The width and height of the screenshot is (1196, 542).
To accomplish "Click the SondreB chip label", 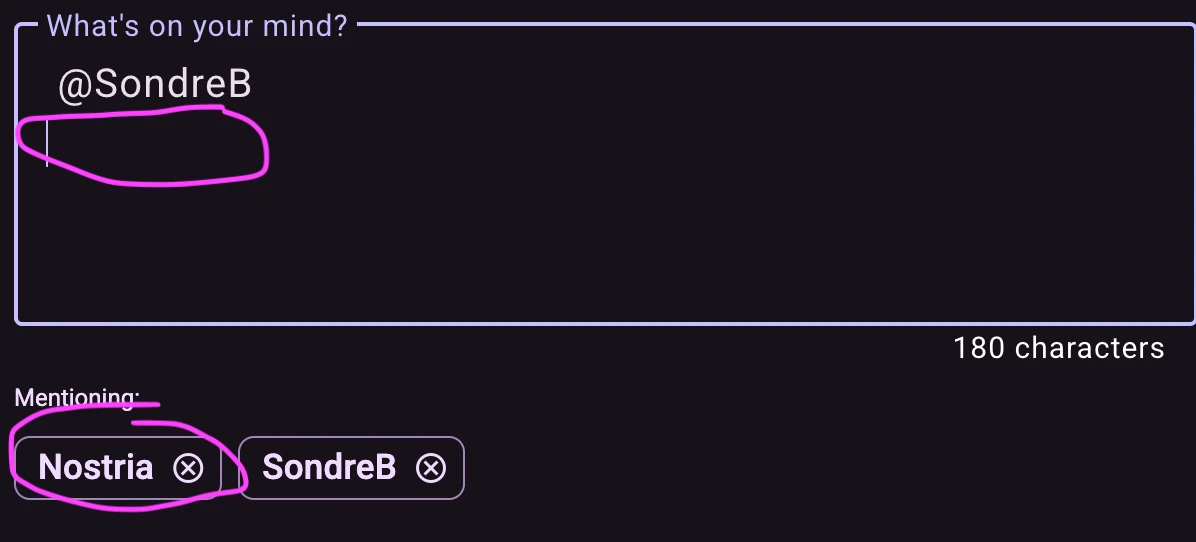I will coord(329,468).
